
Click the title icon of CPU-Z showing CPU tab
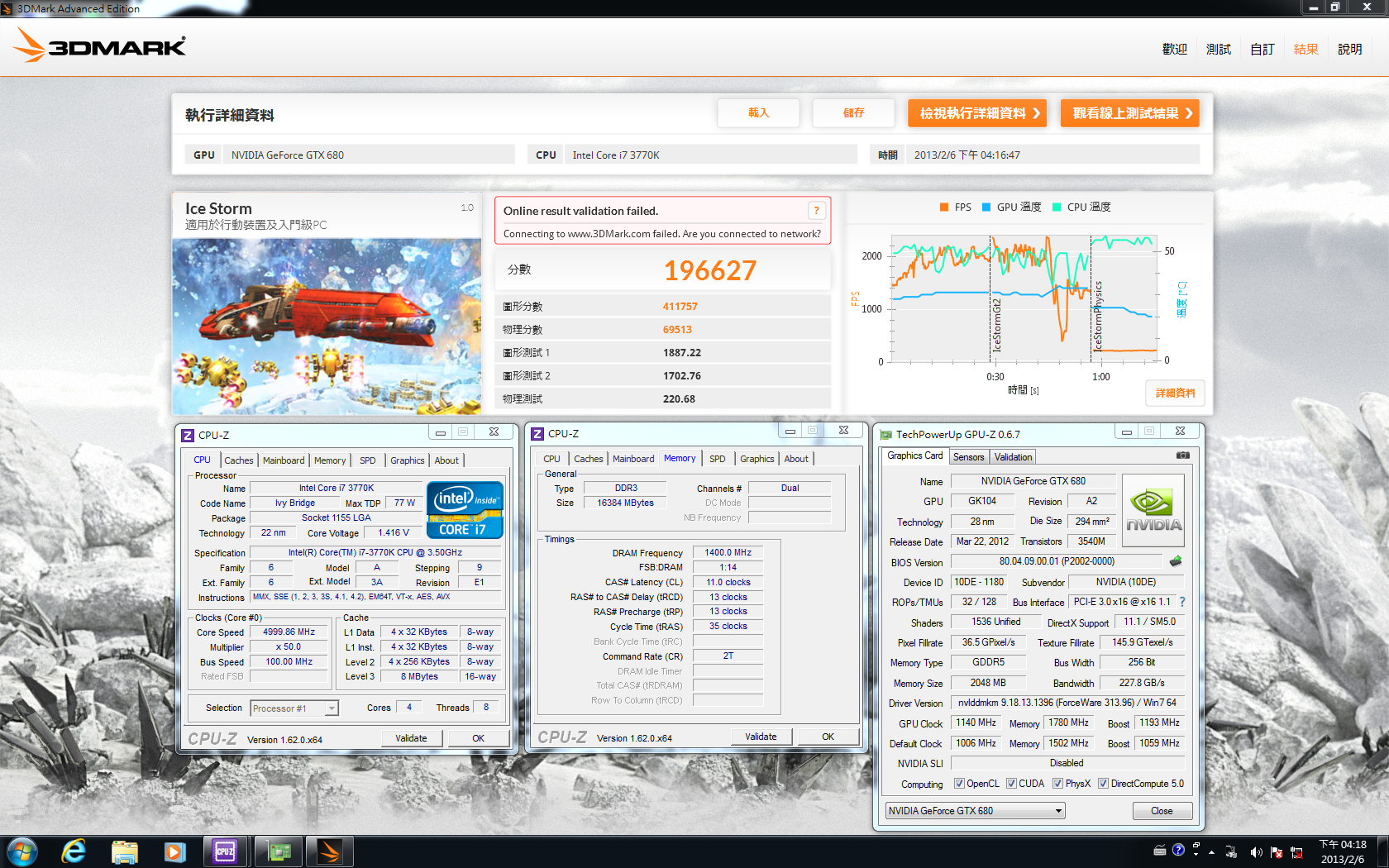click(188, 436)
